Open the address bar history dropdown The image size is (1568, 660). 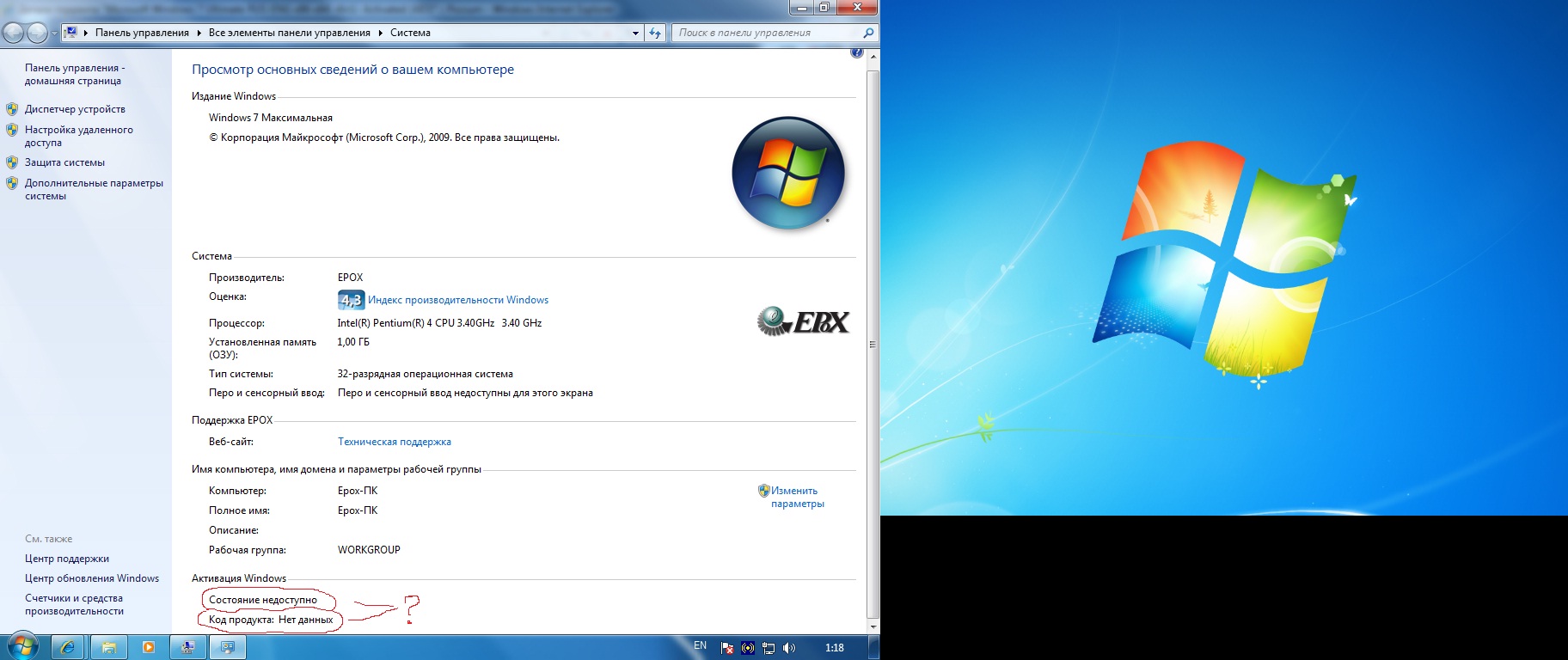tap(635, 33)
